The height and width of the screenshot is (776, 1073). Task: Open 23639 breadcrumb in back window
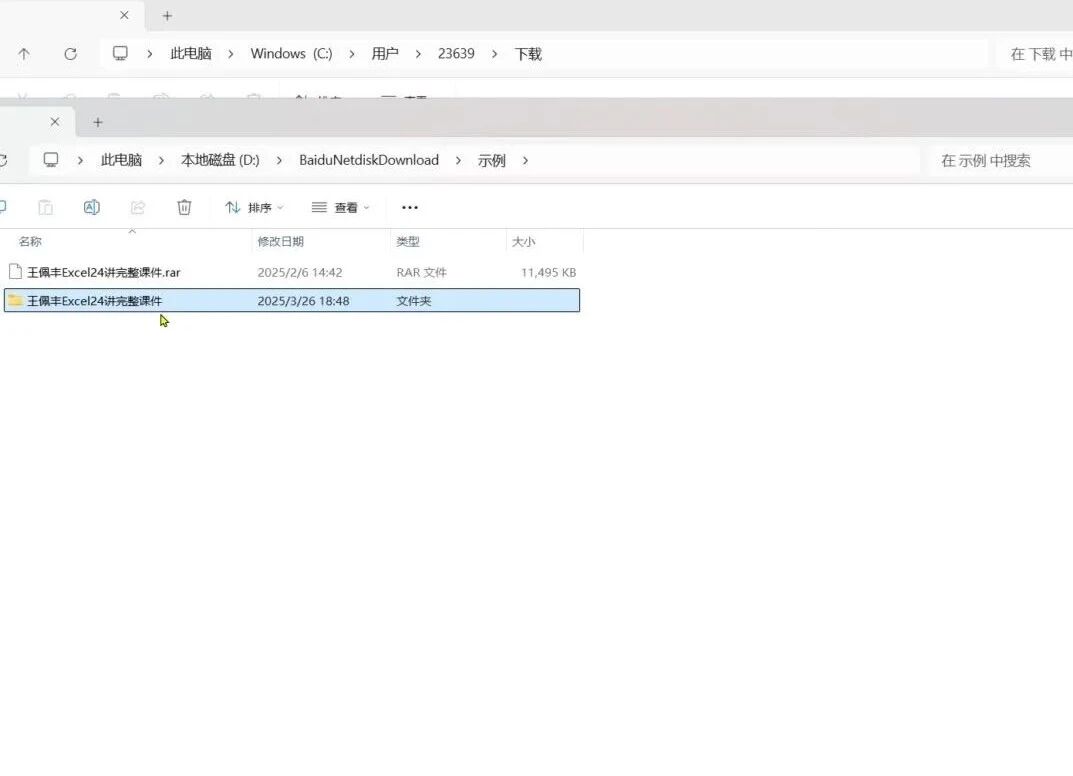[456, 53]
